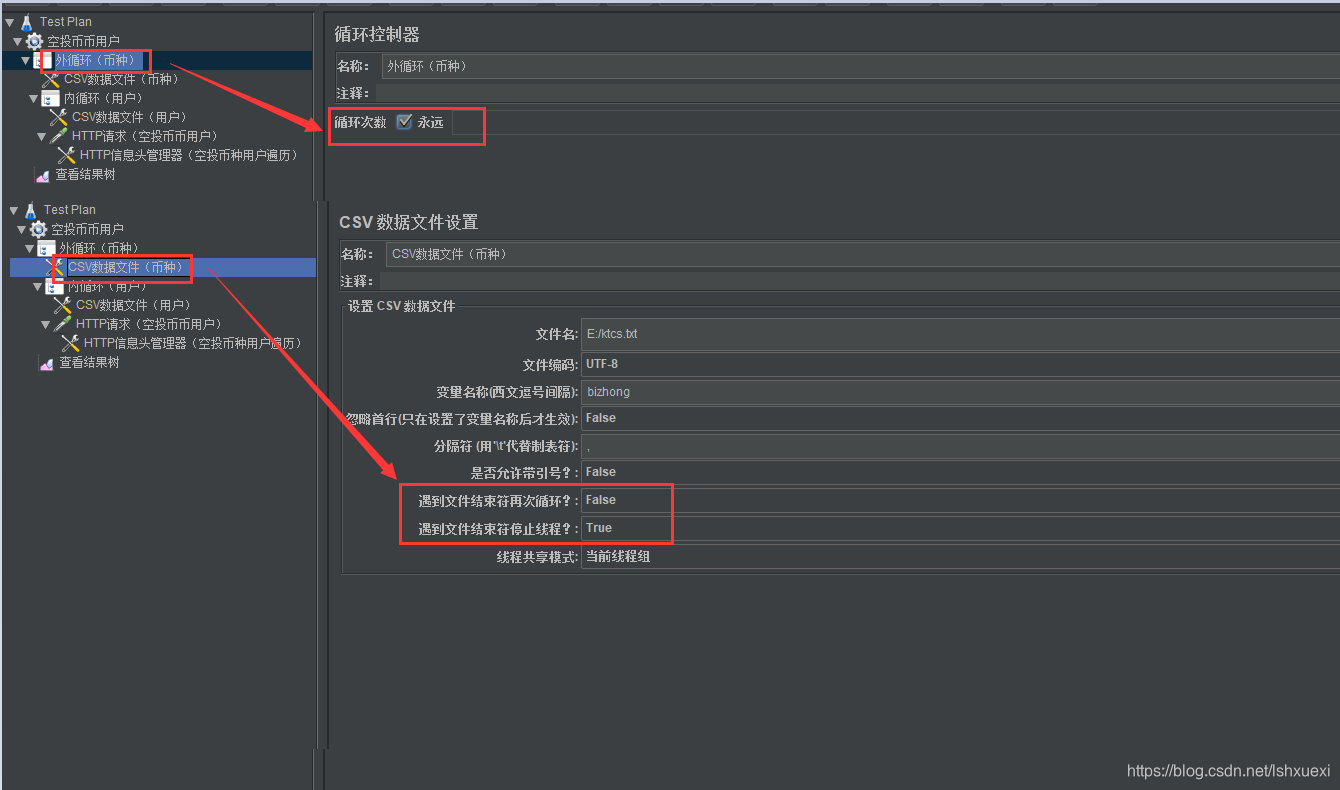Select the 外循环（币种） label in the tree beside 循环控制器
This screenshot has width=1340, height=790.
click(x=95, y=60)
